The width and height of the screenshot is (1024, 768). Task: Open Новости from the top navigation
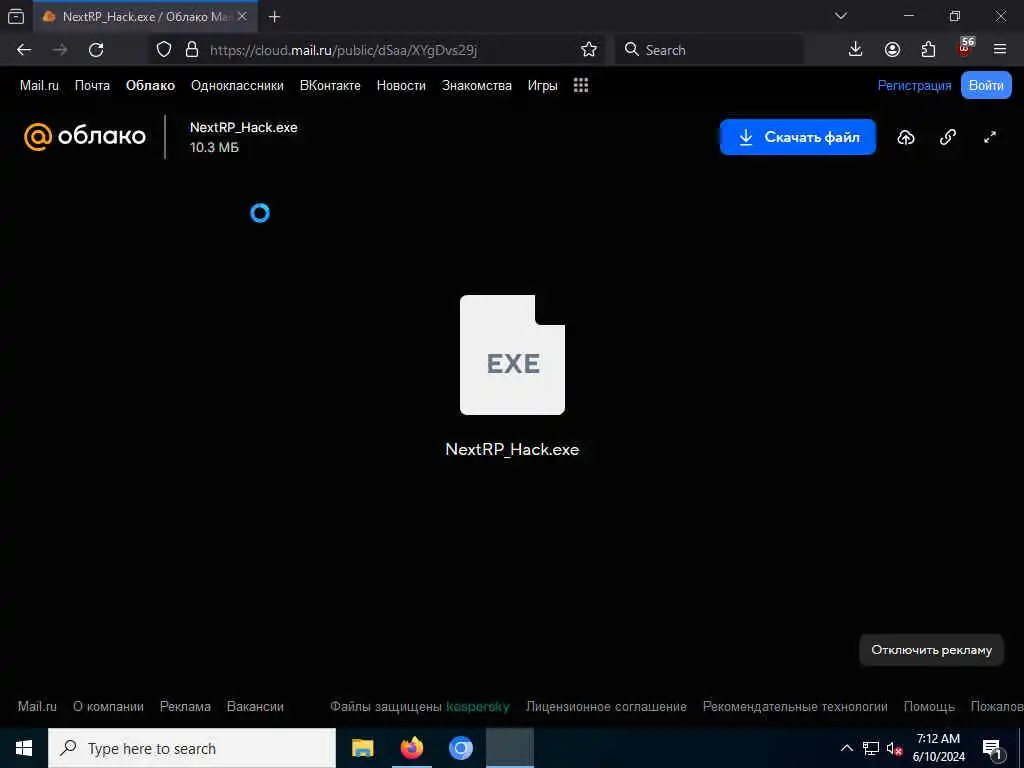401,86
